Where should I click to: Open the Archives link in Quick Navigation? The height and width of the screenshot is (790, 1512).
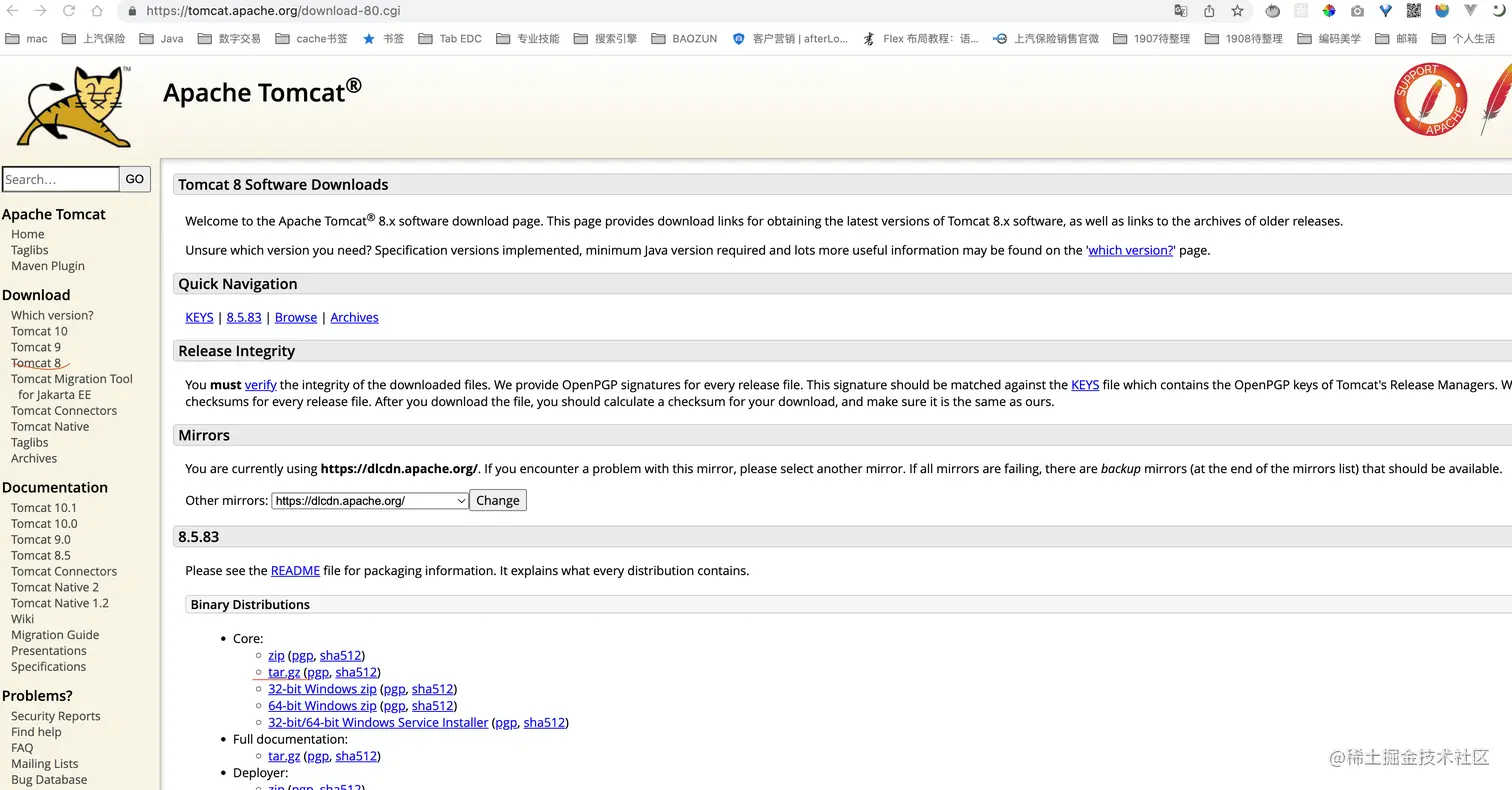tap(354, 317)
